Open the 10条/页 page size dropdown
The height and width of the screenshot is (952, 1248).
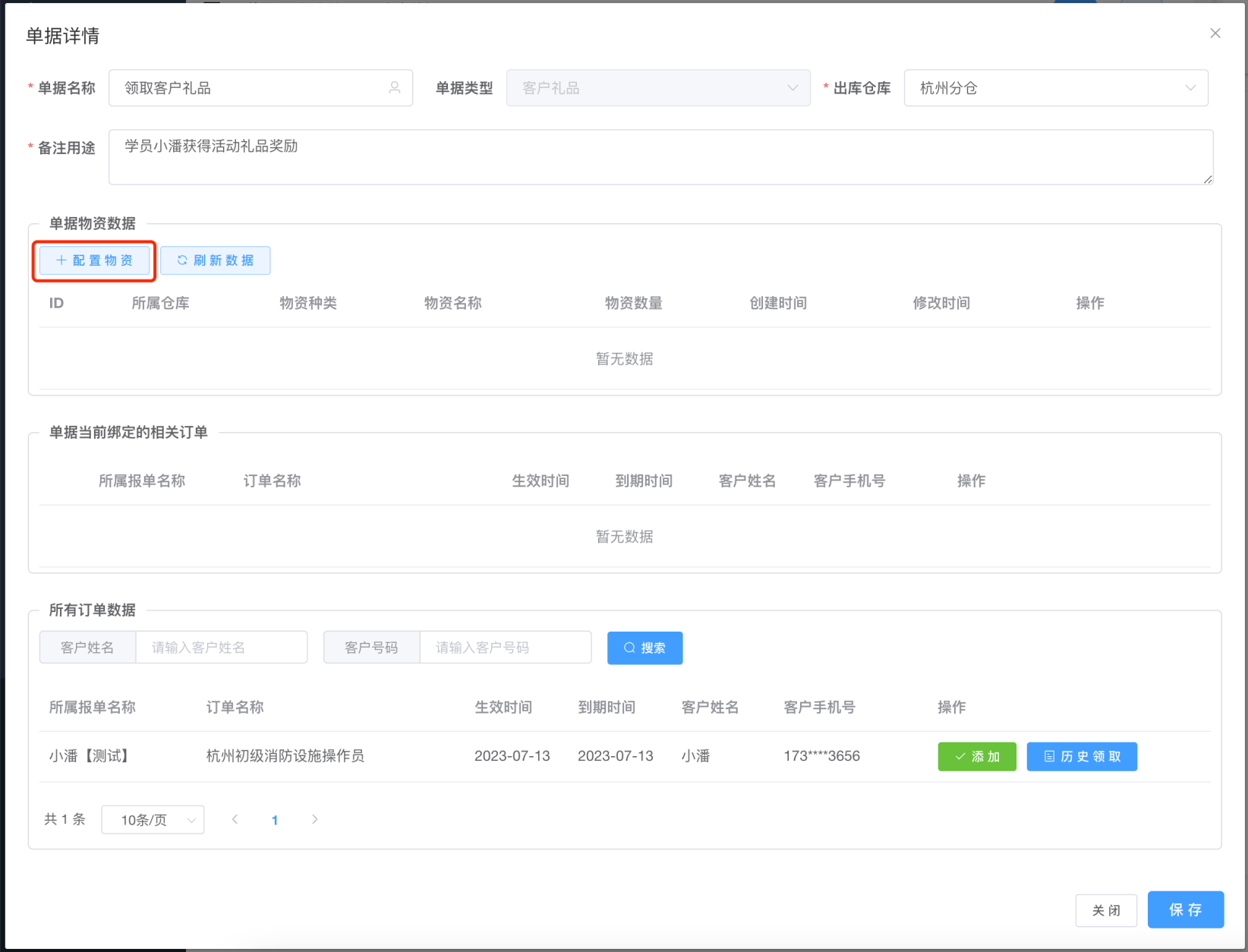click(153, 820)
